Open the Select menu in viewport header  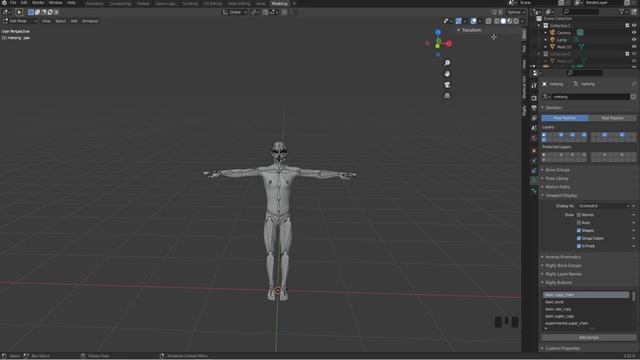pyautogui.click(x=60, y=21)
